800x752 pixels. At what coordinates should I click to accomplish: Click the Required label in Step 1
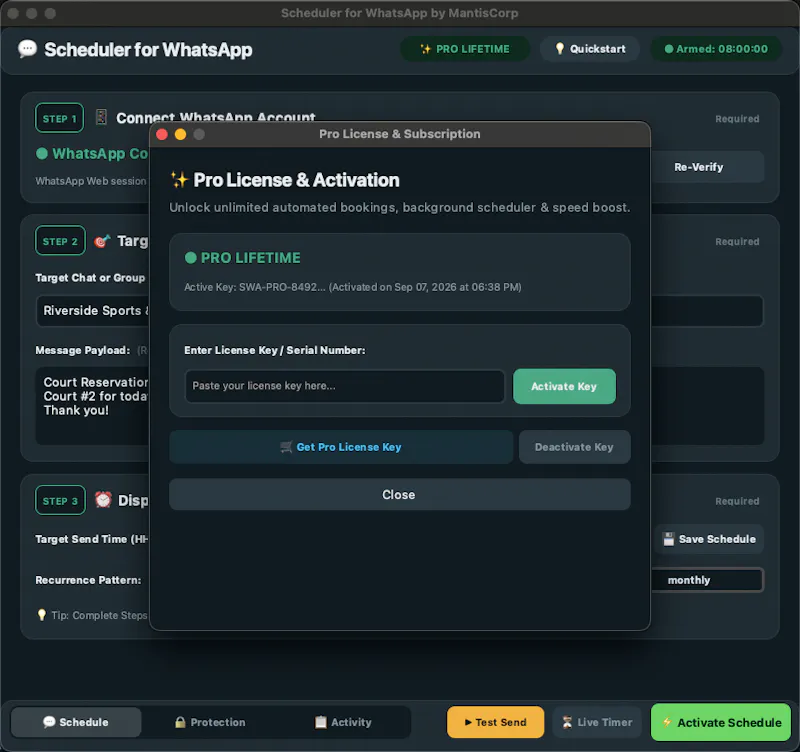pos(737,119)
